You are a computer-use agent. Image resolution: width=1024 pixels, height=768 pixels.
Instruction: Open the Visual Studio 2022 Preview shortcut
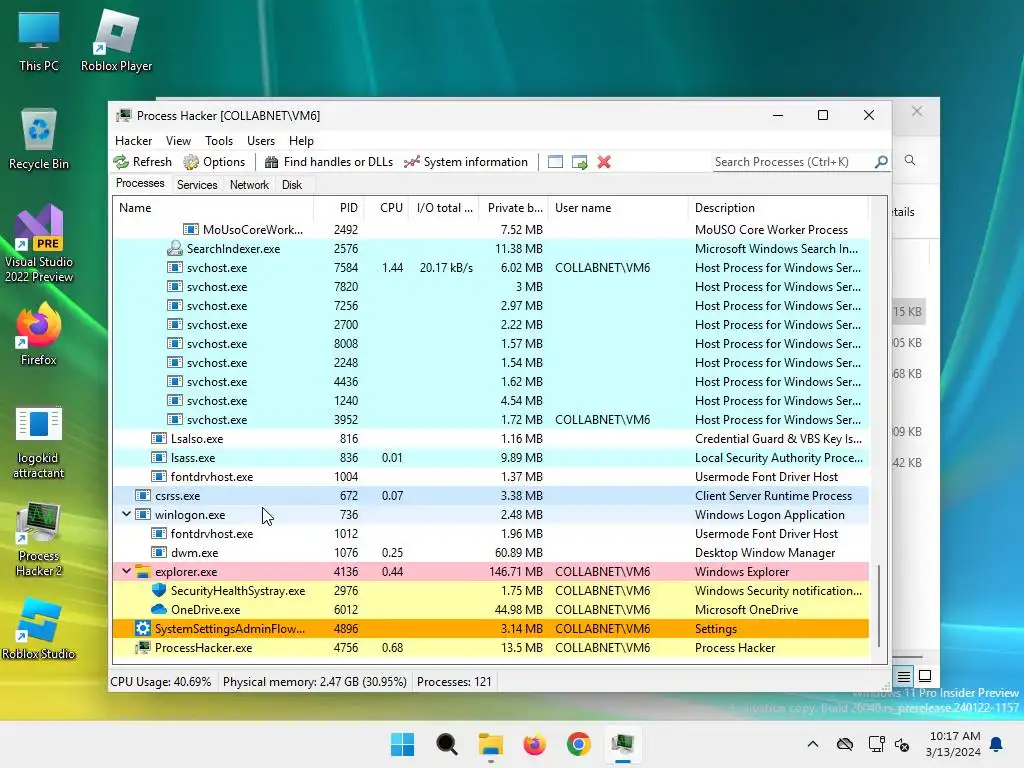tap(39, 244)
